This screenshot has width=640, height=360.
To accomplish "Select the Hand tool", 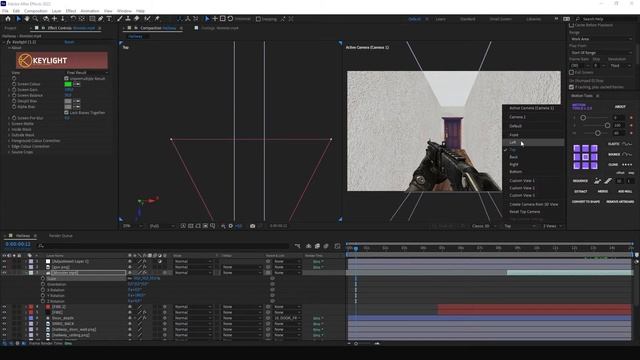I will 27,19.
